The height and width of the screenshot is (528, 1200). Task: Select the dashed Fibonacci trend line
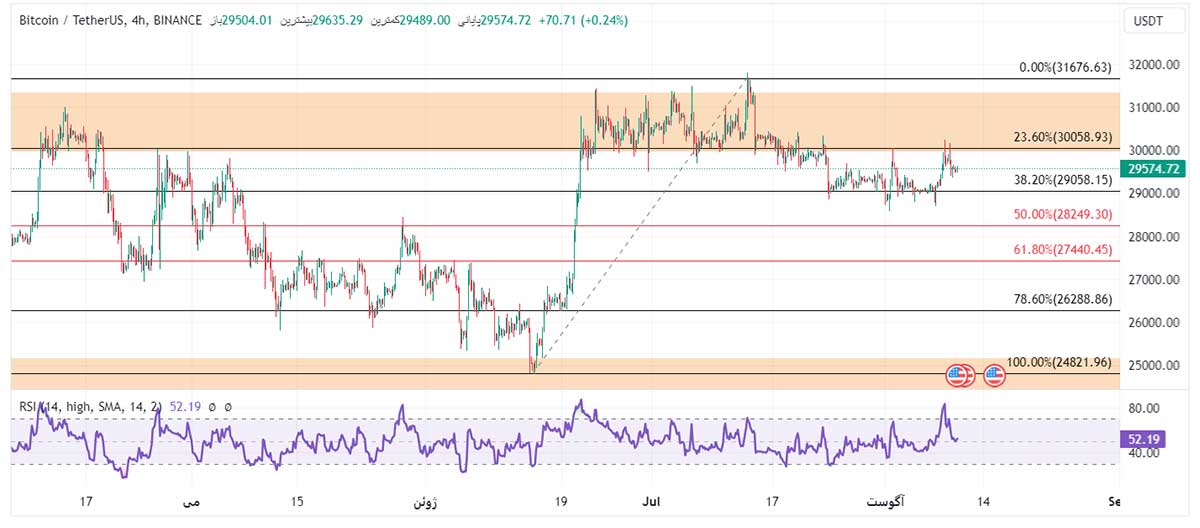click(x=640, y=224)
